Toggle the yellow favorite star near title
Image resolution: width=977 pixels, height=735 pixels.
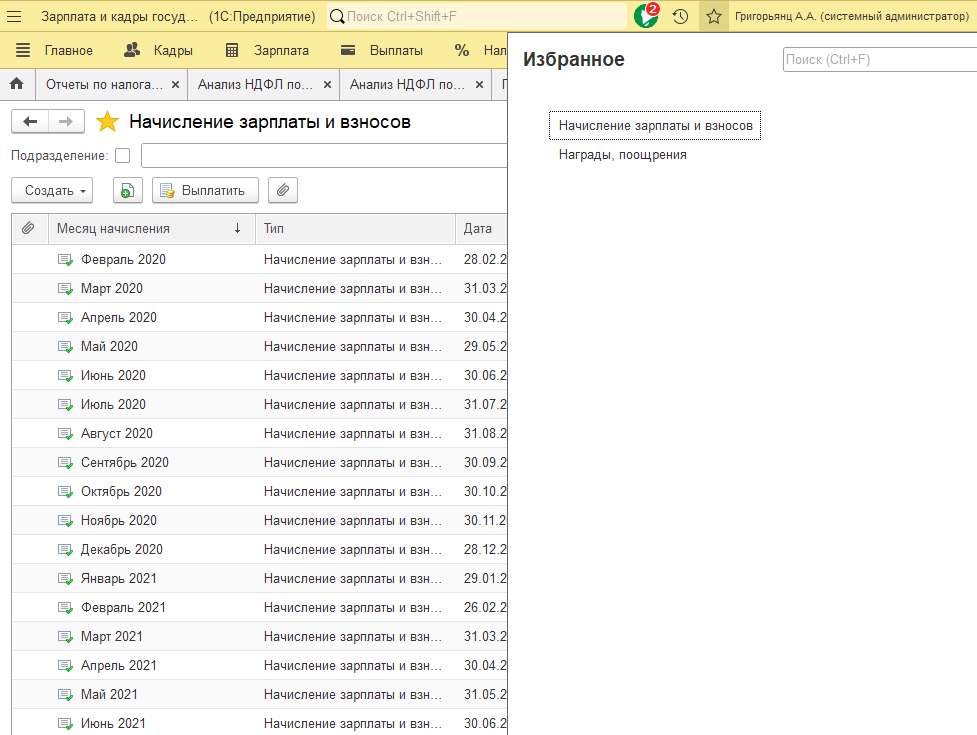click(x=107, y=122)
